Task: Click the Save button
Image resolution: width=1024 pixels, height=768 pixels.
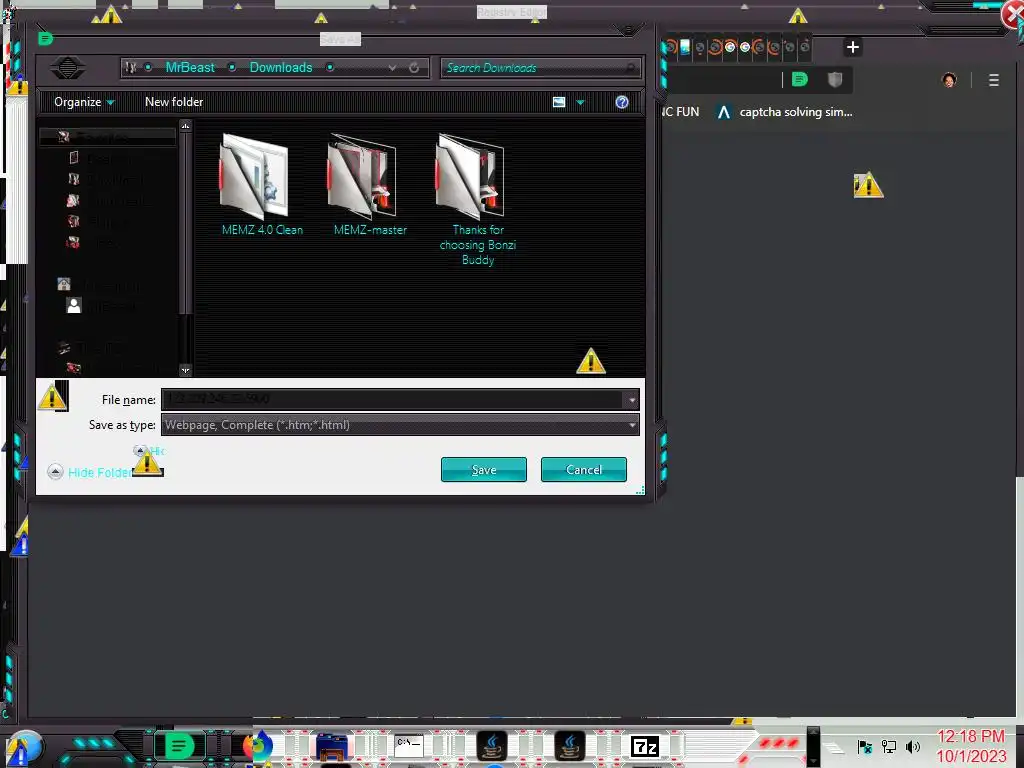Action: (483, 470)
